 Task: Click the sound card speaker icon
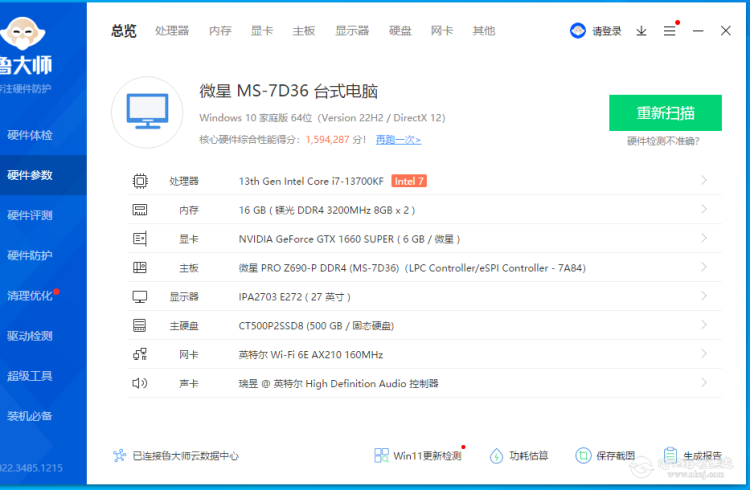(140, 383)
